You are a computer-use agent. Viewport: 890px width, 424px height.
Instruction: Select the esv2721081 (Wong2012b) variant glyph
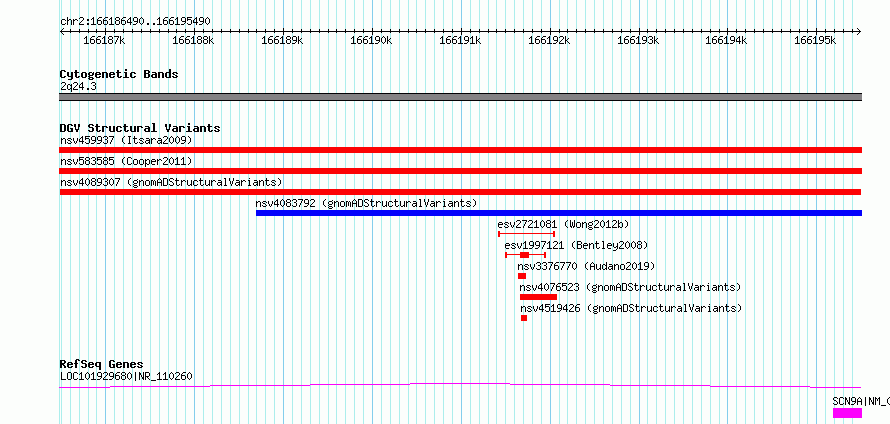coord(527,234)
